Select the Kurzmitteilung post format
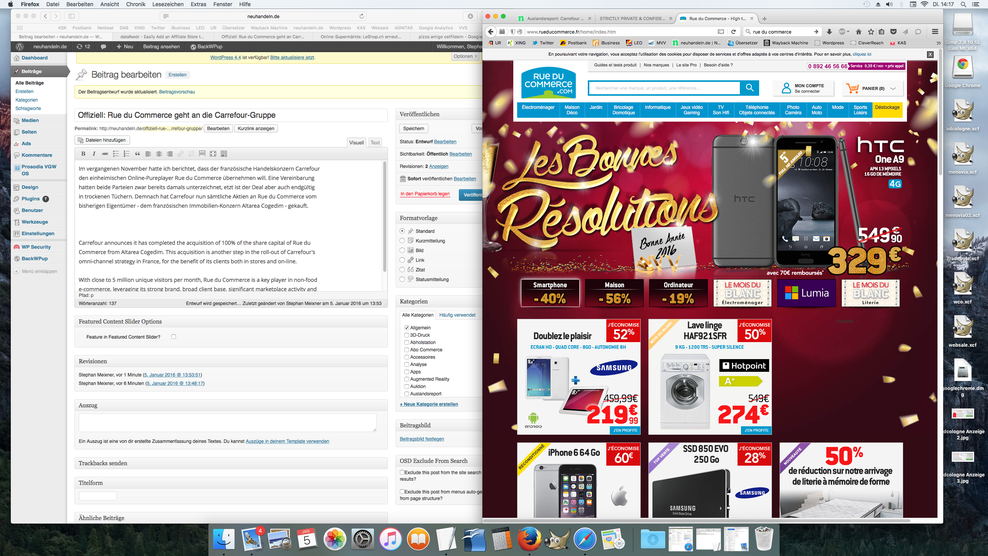Screen dimensions: 988x556 point(403,241)
